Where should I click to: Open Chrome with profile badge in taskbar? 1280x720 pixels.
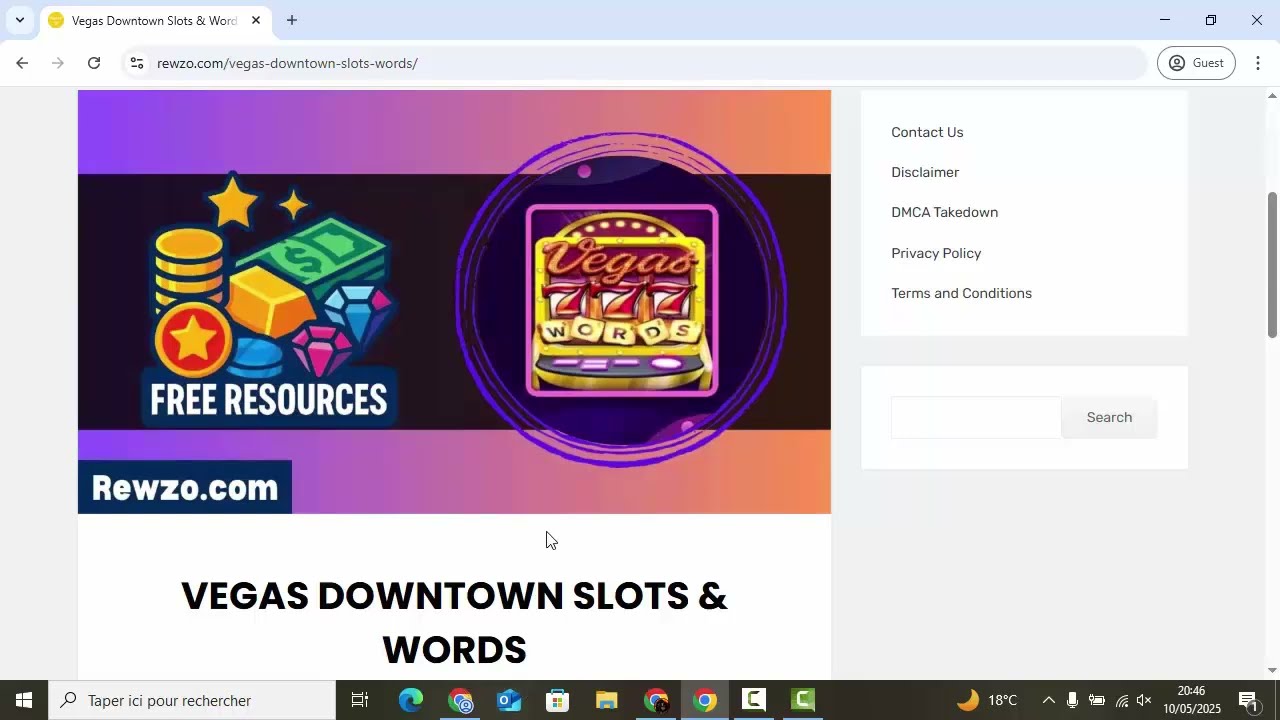[460, 700]
